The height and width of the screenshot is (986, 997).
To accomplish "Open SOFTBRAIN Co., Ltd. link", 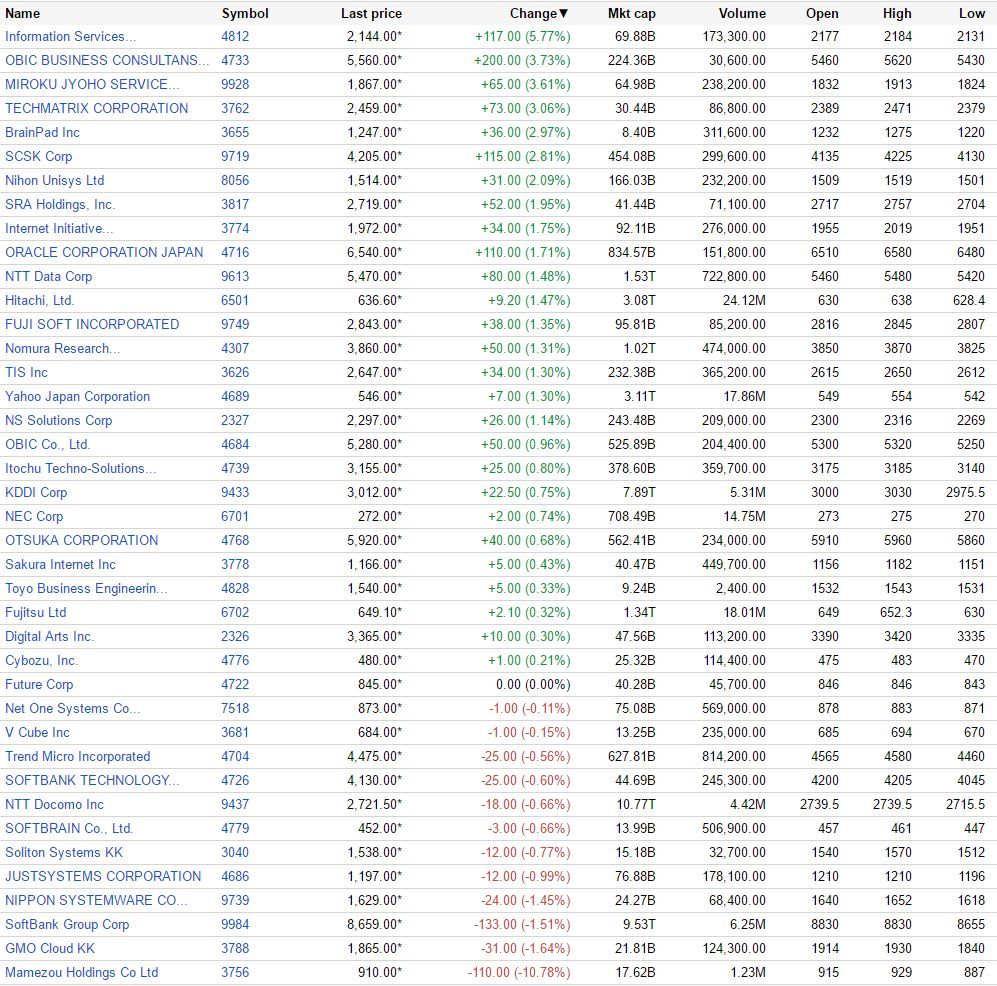I will tap(69, 828).
